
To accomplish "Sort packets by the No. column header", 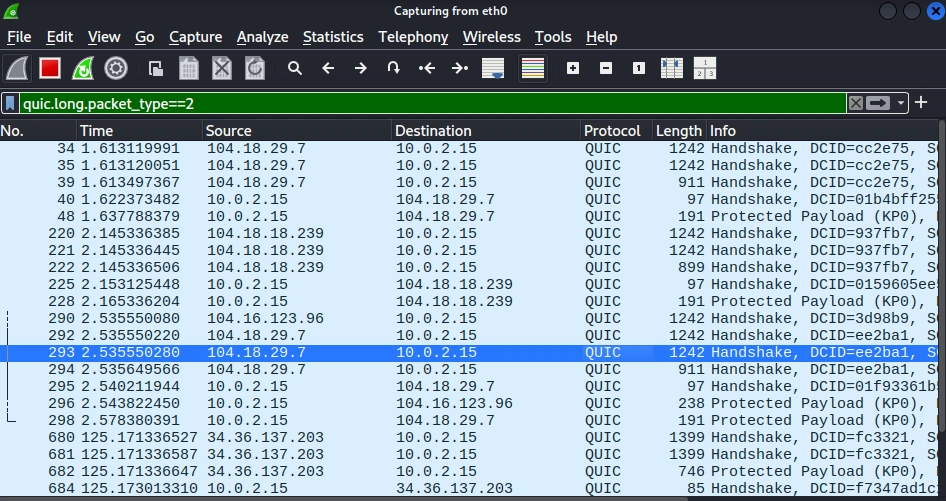I will pos(39,131).
